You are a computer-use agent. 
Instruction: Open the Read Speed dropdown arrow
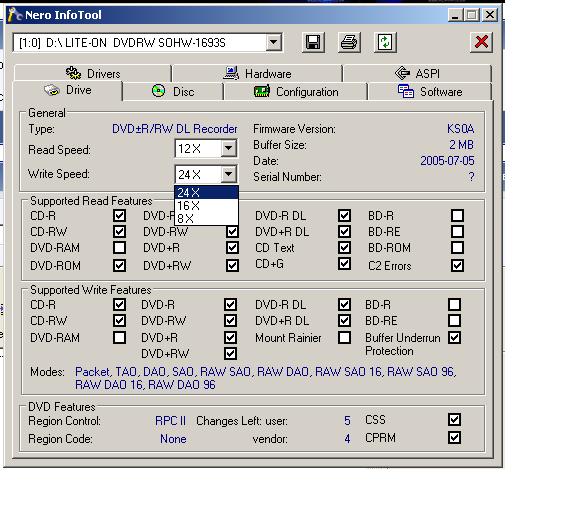[228, 148]
